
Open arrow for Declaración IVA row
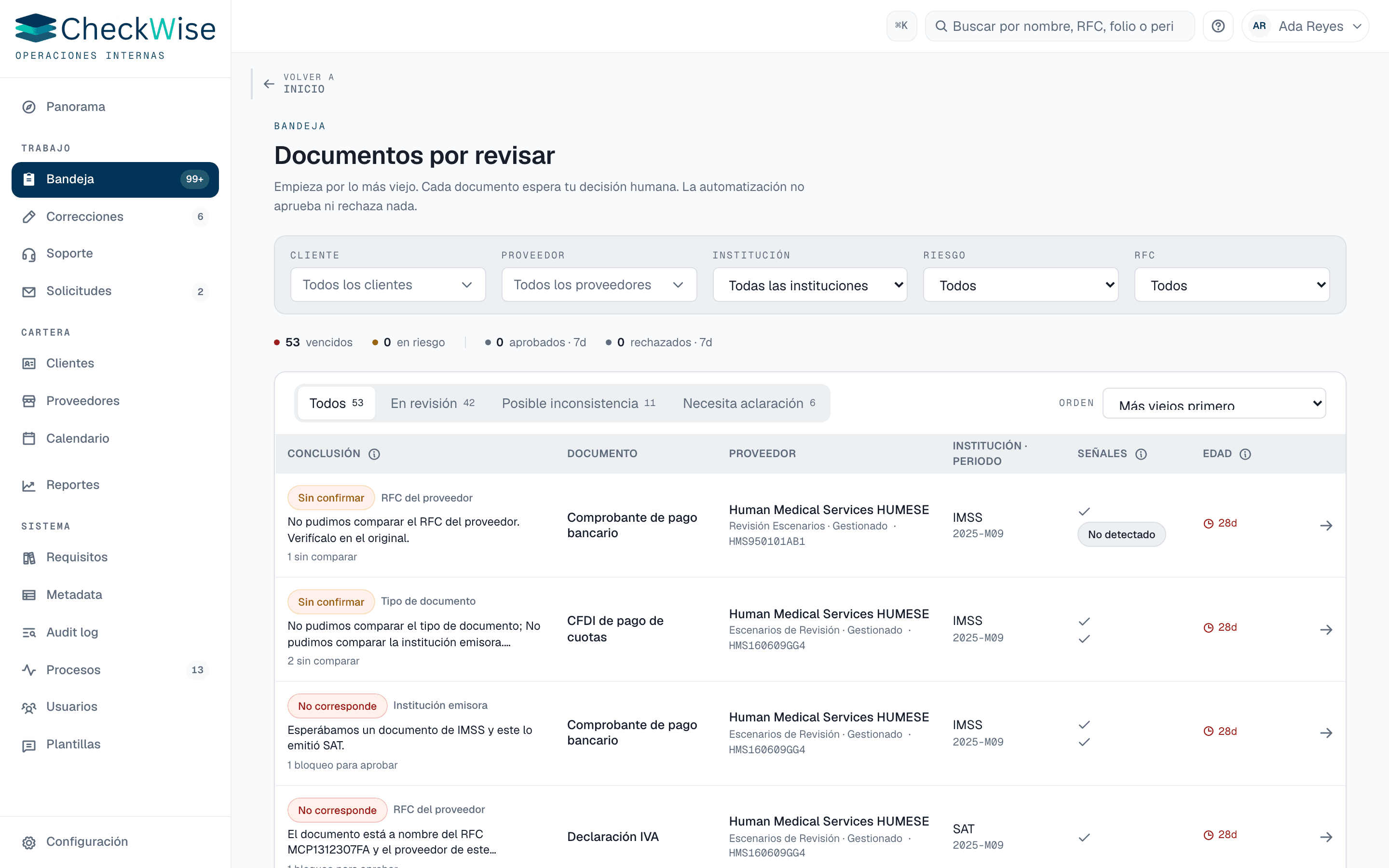pyautogui.click(x=1326, y=837)
